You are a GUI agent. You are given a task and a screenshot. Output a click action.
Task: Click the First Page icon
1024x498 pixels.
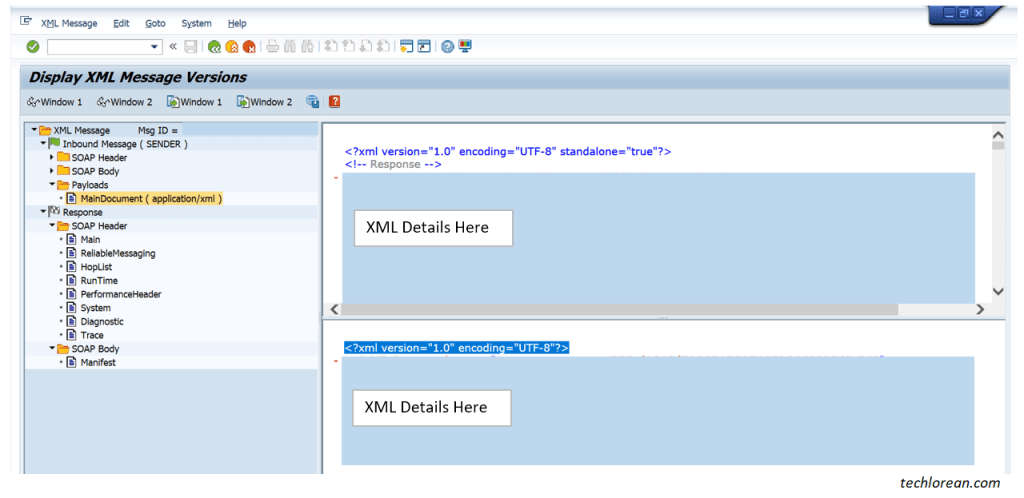pyautogui.click(x=331, y=46)
